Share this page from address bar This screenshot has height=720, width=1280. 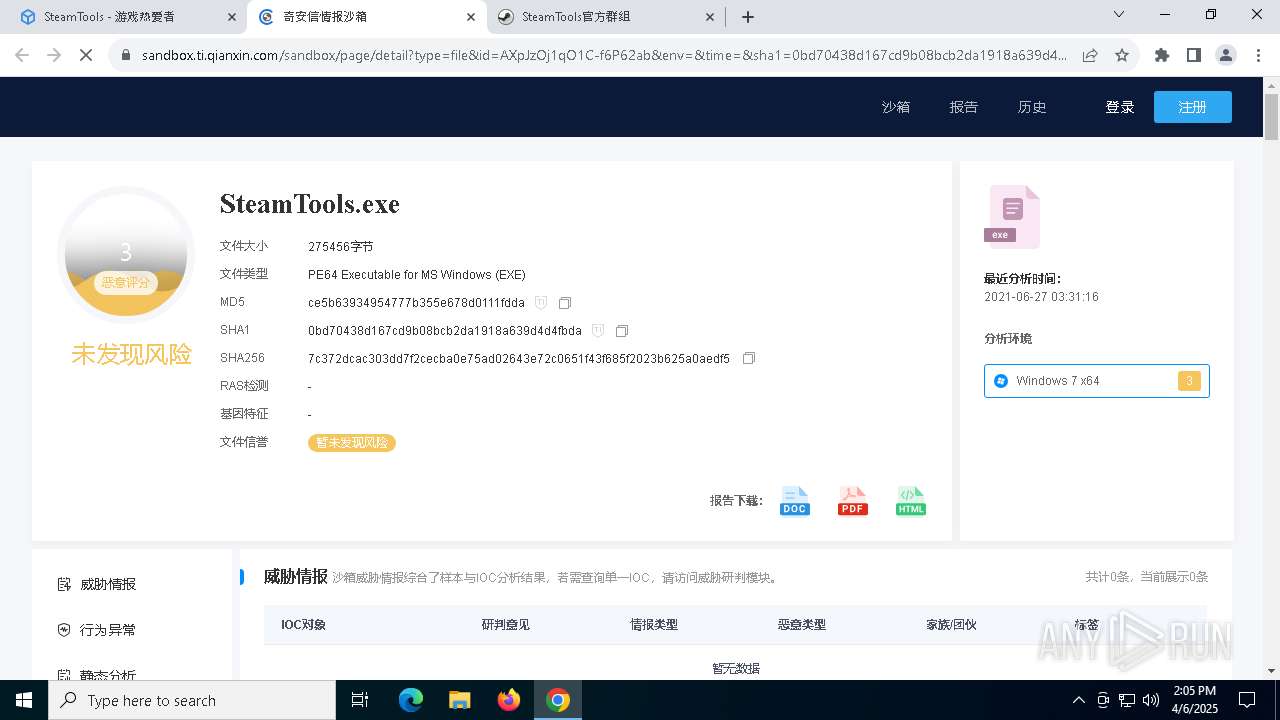[1090, 56]
